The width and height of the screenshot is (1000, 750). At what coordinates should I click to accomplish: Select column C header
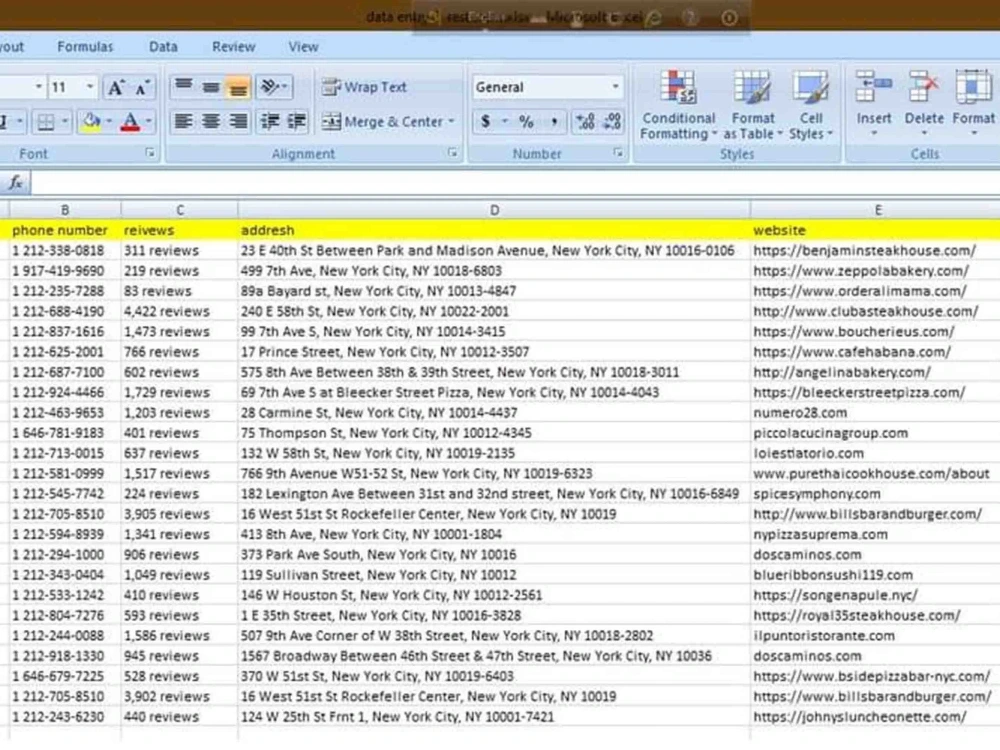[x=179, y=210]
